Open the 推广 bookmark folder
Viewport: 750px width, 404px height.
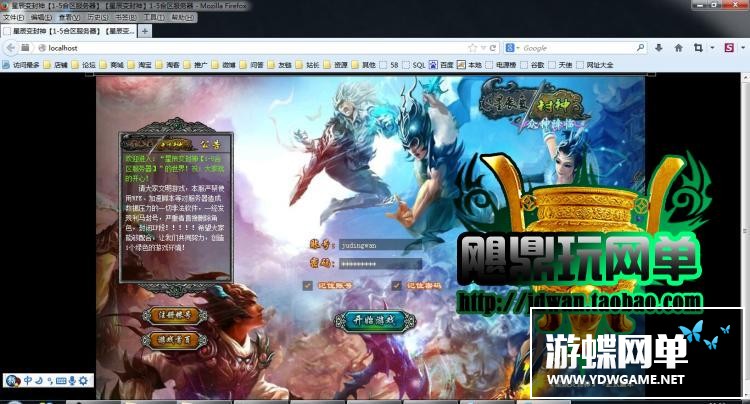[196, 65]
